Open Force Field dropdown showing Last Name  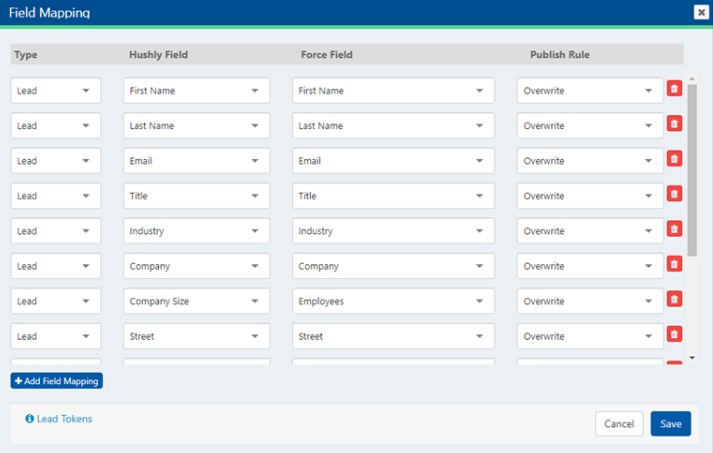point(393,126)
